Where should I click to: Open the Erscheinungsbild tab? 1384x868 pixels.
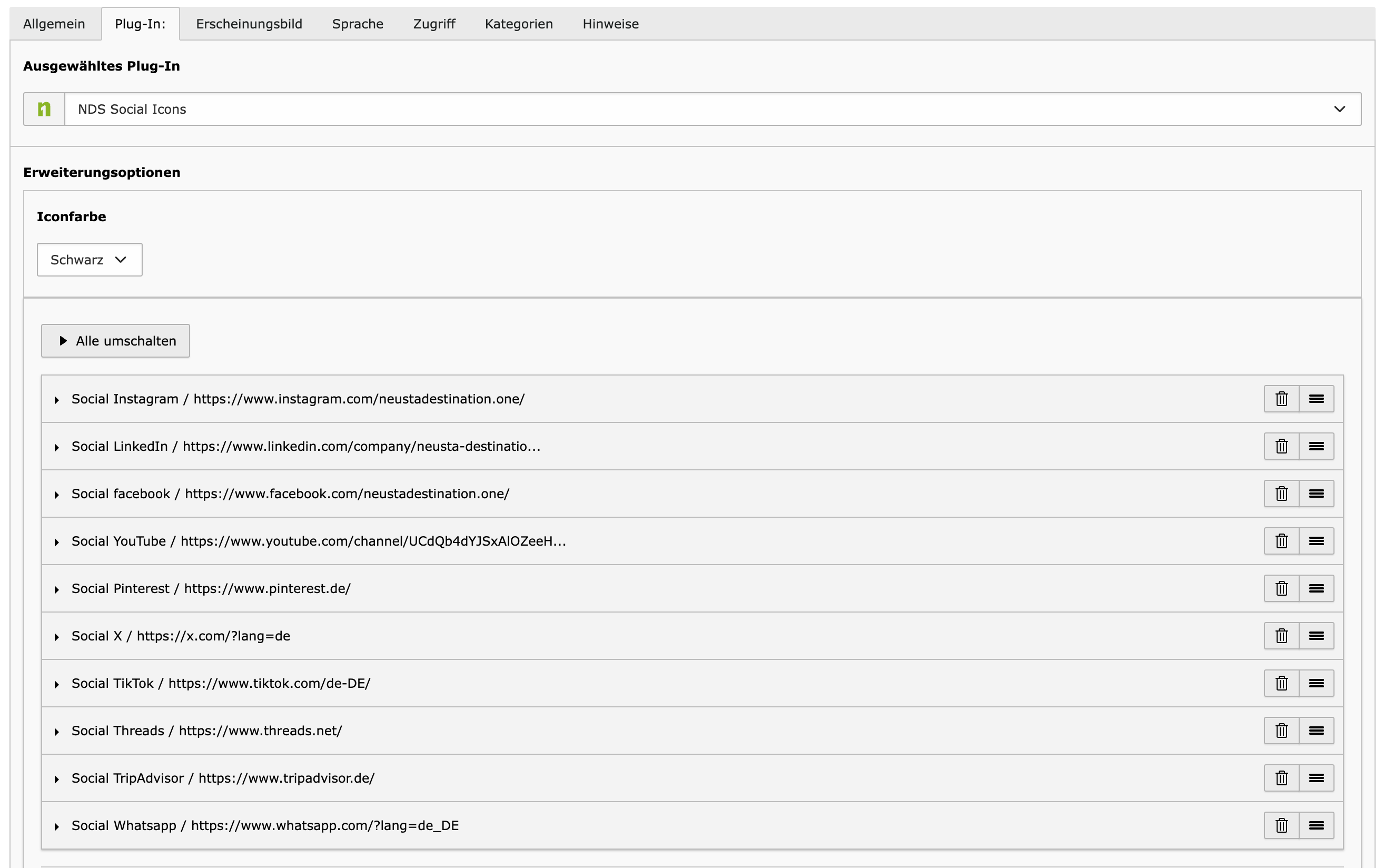249,24
